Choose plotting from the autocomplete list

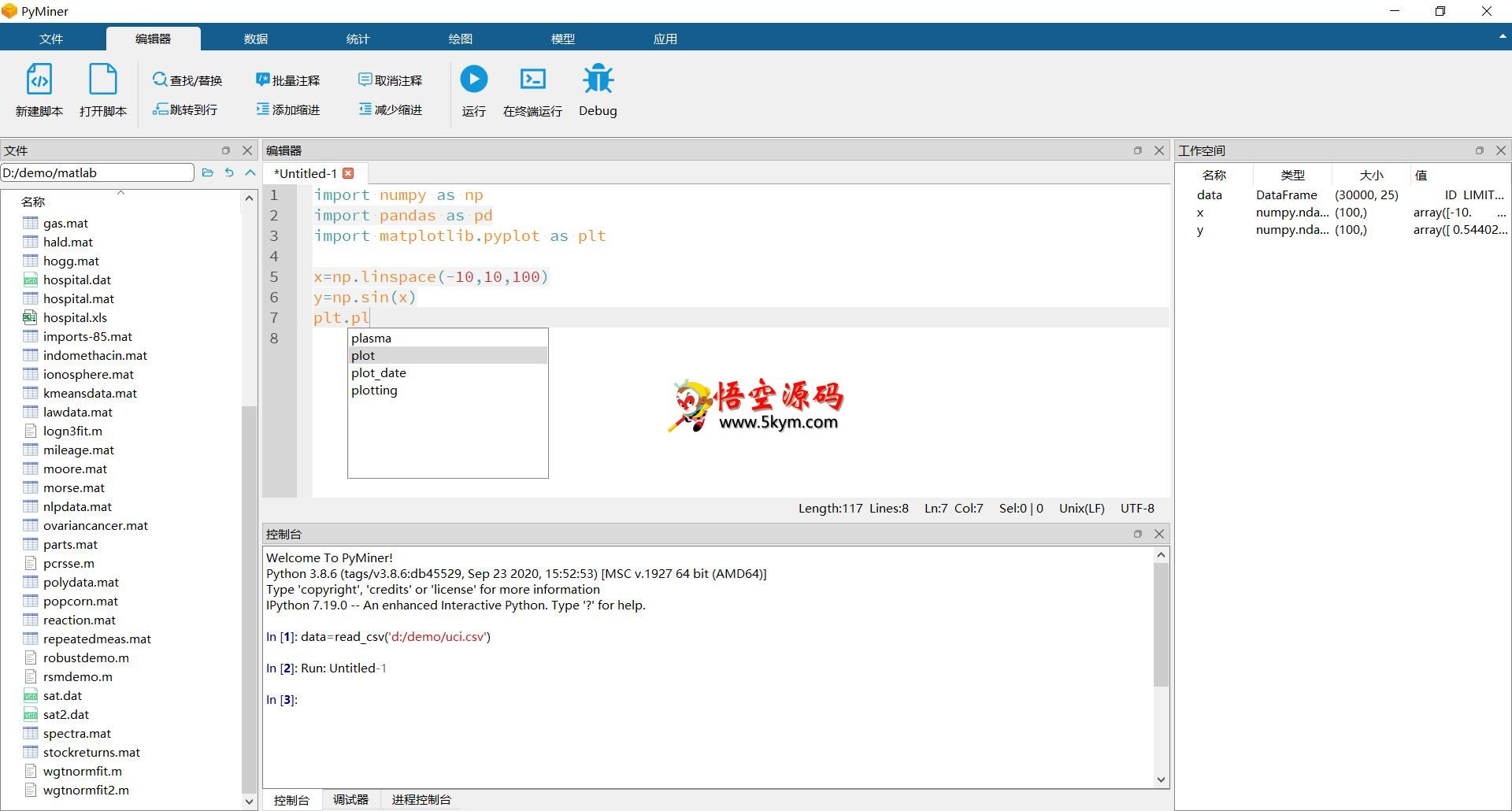tap(448, 390)
